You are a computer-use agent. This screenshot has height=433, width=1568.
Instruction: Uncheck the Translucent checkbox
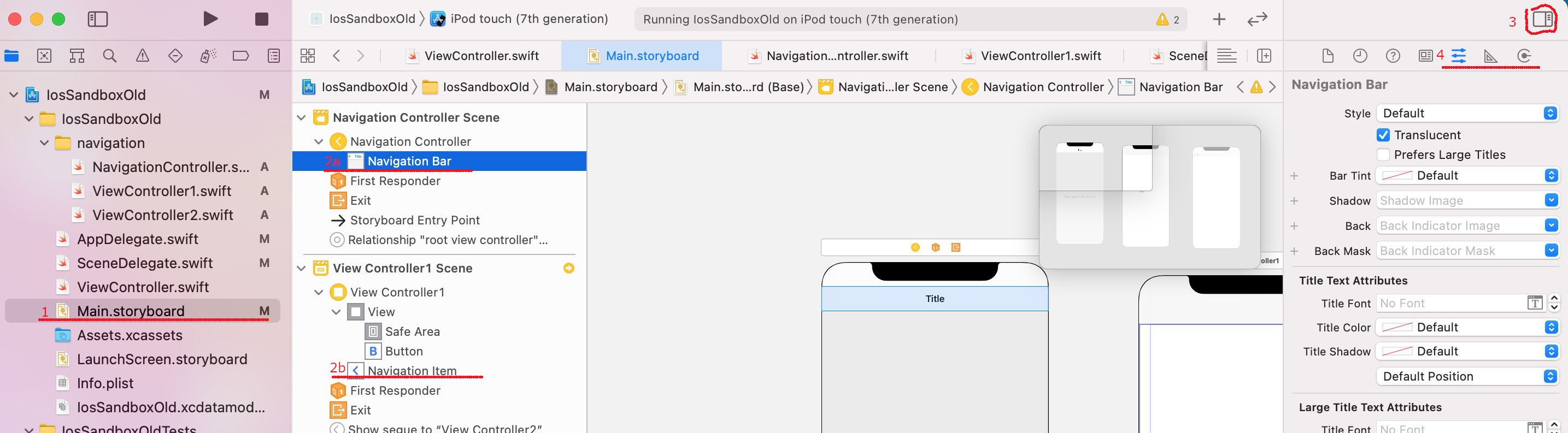pos(1383,135)
